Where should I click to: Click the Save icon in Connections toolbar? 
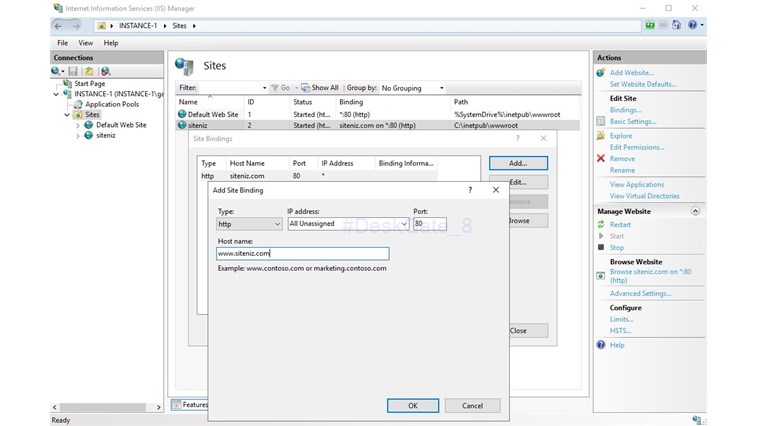[73, 71]
